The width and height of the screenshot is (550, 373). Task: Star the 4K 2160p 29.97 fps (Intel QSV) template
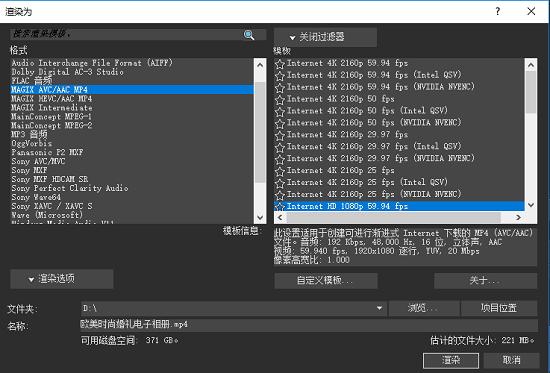point(280,147)
